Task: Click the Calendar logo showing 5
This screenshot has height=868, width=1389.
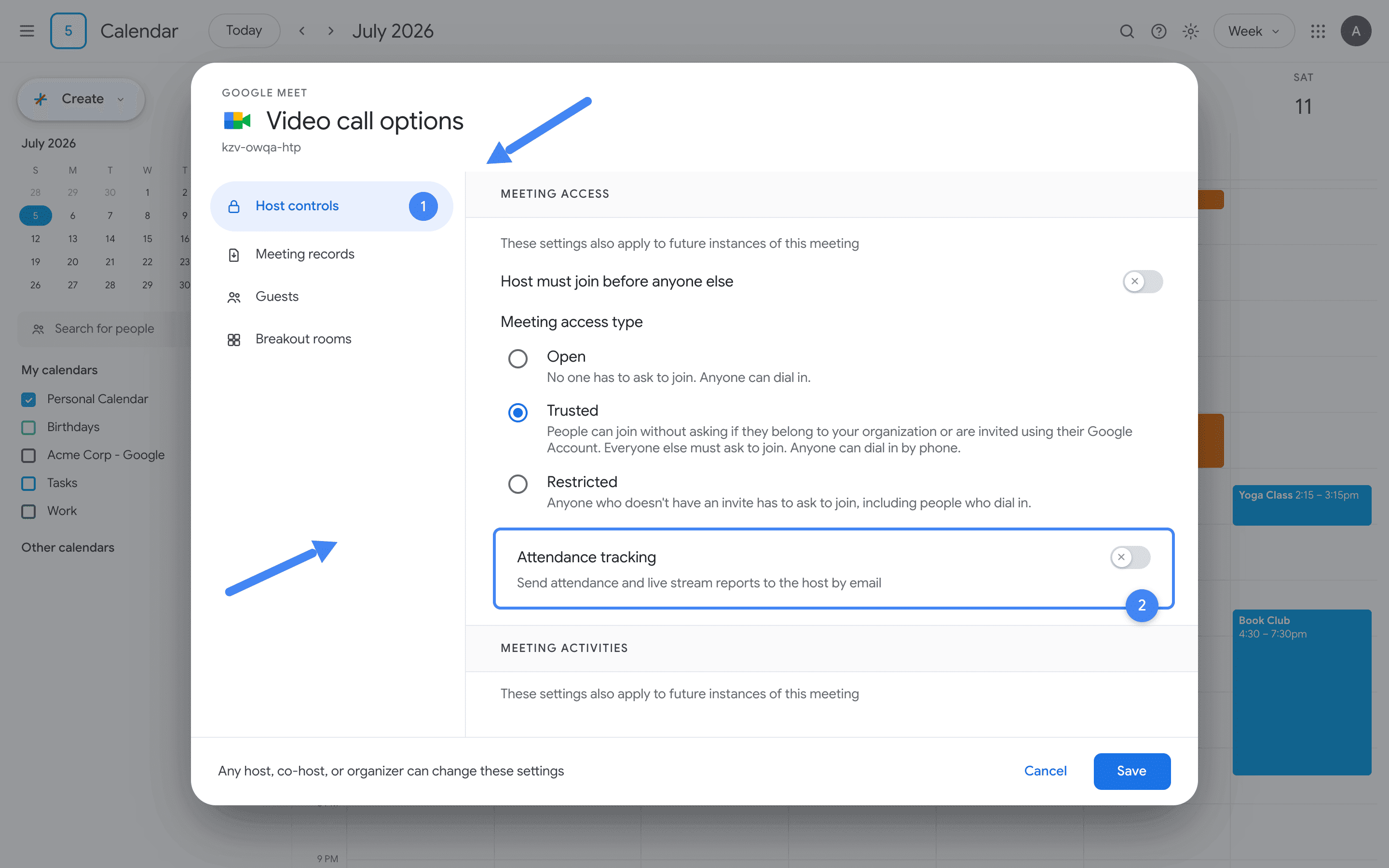Action: point(68,31)
